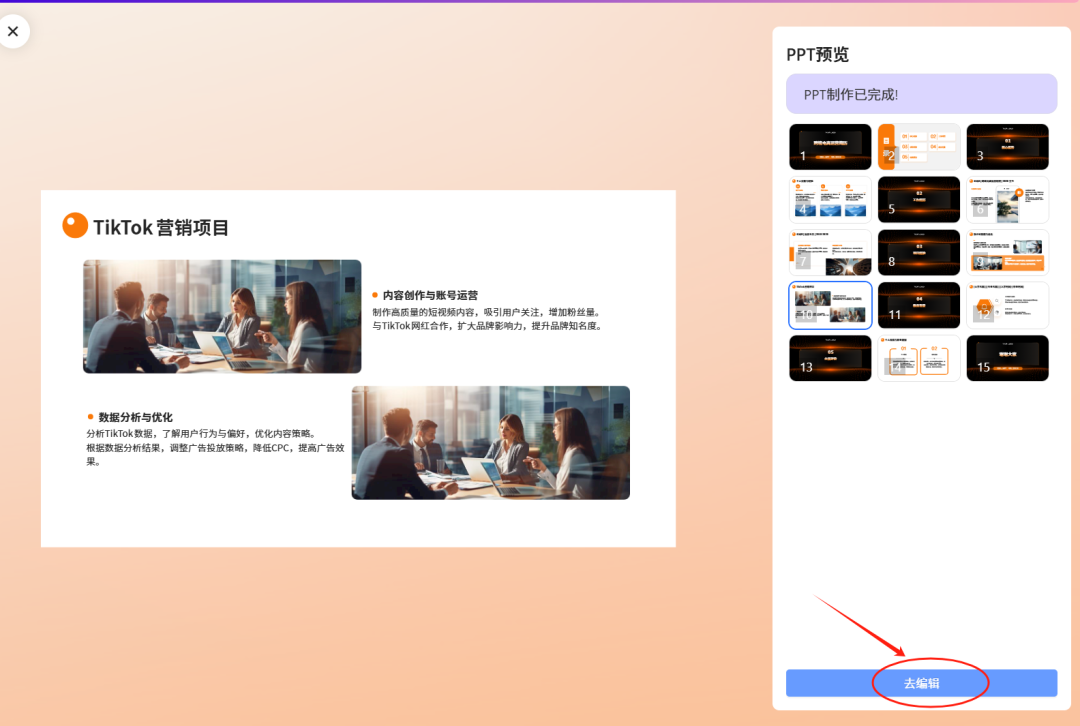Select slide thumbnail 14
This screenshot has height=726, width=1080.
pos(919,358)
